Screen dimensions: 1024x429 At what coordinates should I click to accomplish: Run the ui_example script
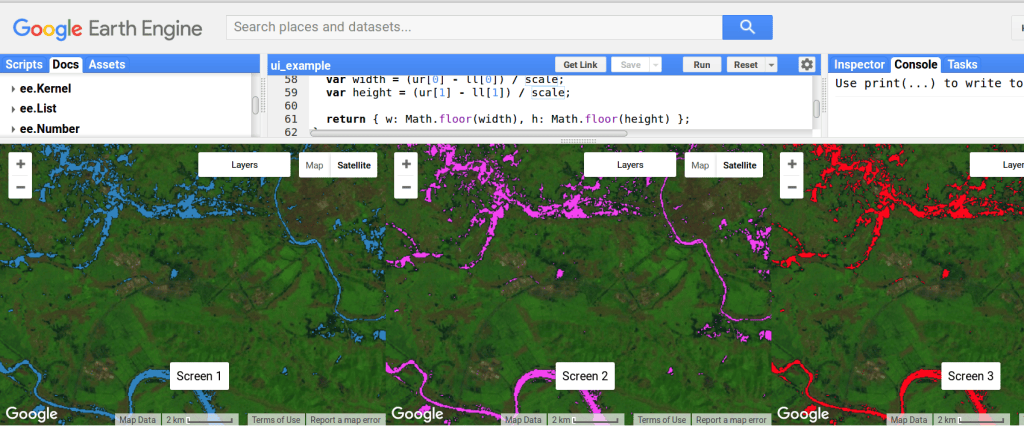(x=702, y=65)
